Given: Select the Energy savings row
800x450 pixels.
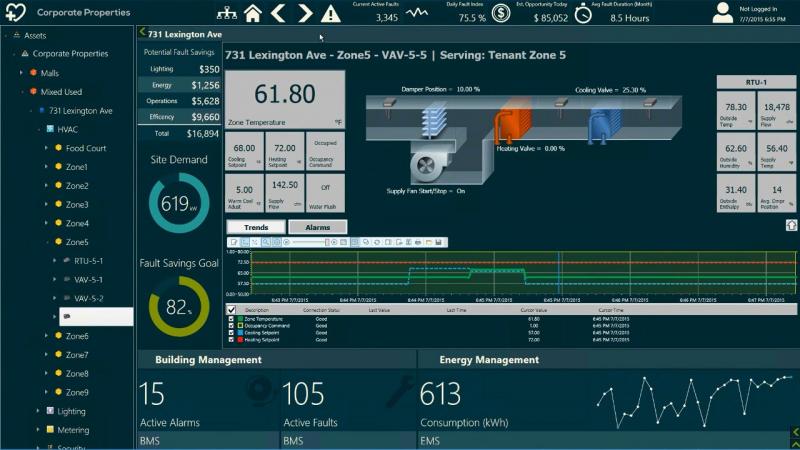Looking at the screenshot, I should tap(179, 85).
